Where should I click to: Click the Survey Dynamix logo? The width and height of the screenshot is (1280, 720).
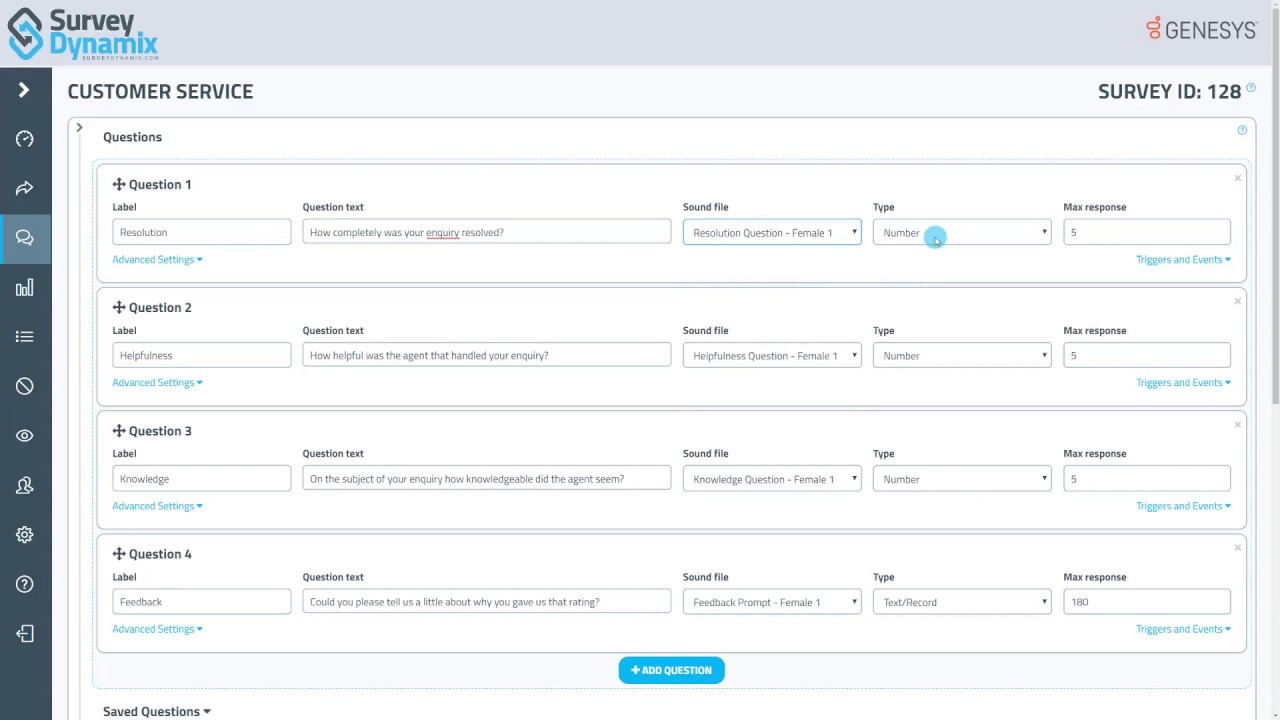tap(83, 33)
